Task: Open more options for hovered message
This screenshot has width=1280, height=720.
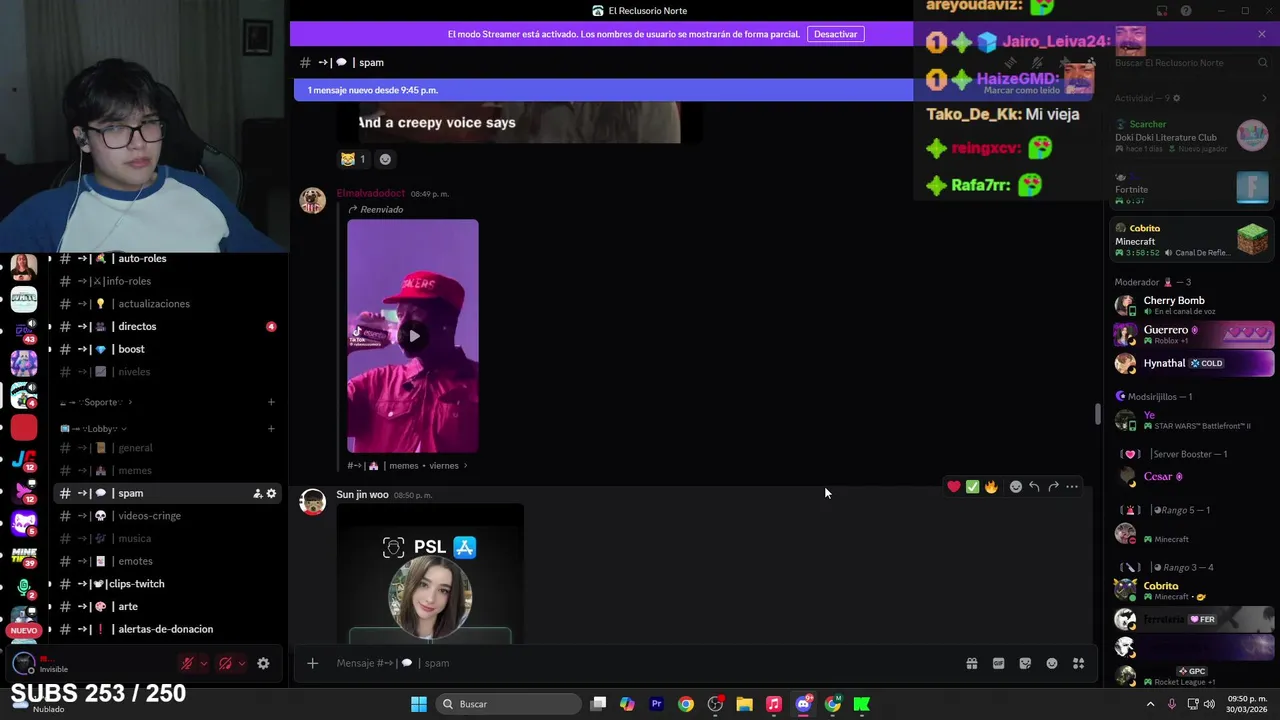Action: [x=1072, y=487]
